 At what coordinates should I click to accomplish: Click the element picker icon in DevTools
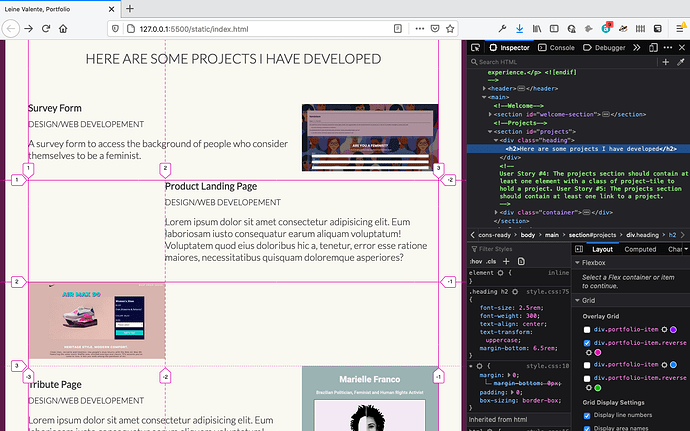(476, 47)
